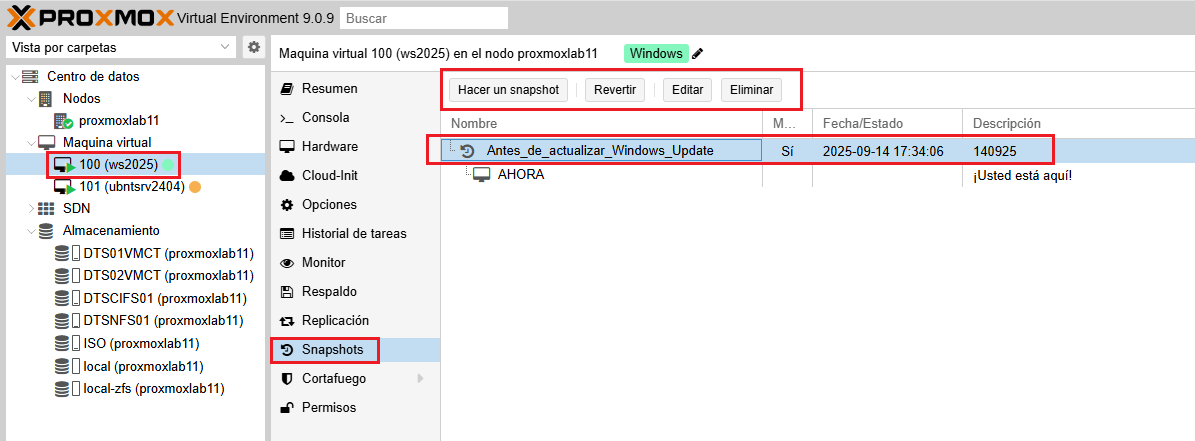
Task: Open the Snapshots tab
Action: point(355,350)
